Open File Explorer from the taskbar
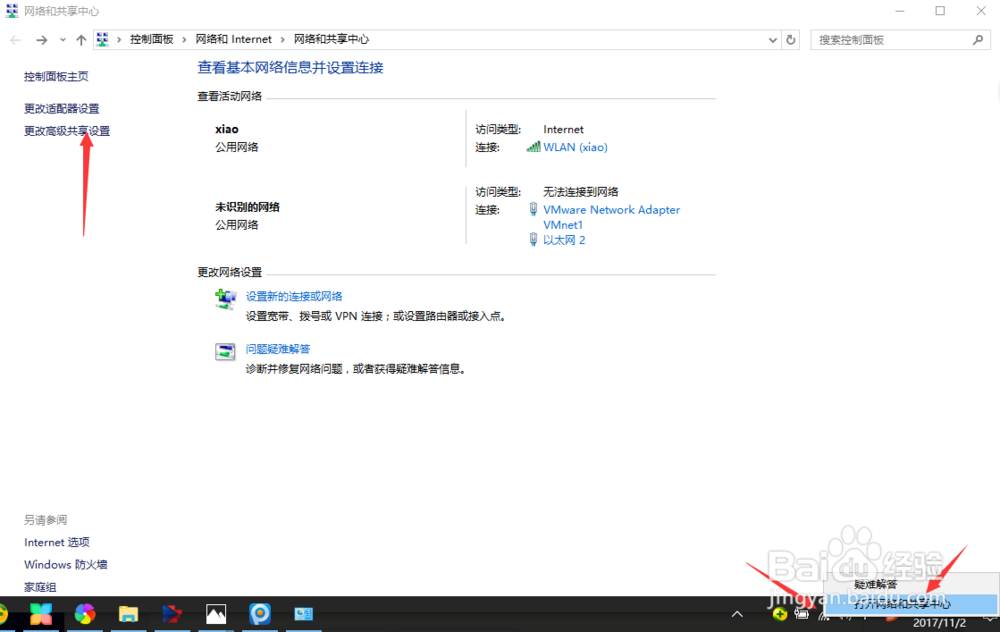The height and width of the screenshot is (632, 1000). tap(128, 613)
